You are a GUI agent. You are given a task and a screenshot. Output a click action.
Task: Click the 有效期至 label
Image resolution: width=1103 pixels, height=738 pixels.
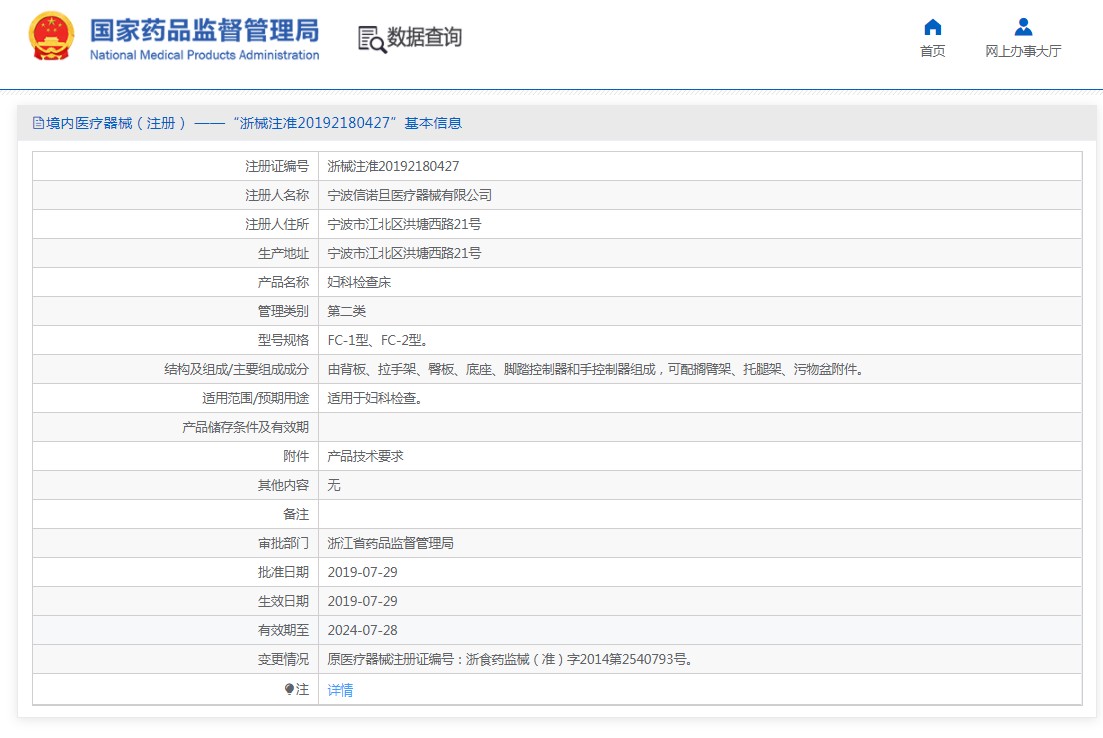283,630
